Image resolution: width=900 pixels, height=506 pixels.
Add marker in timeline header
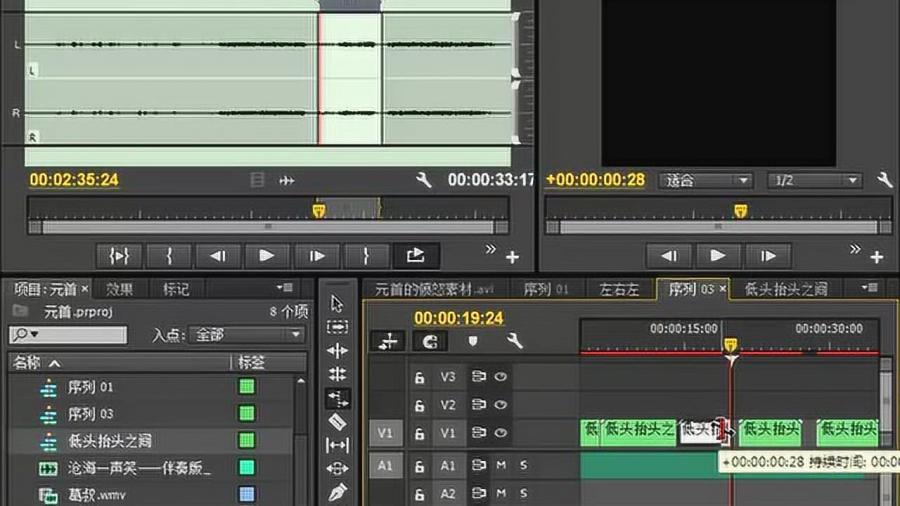point(472,341)
